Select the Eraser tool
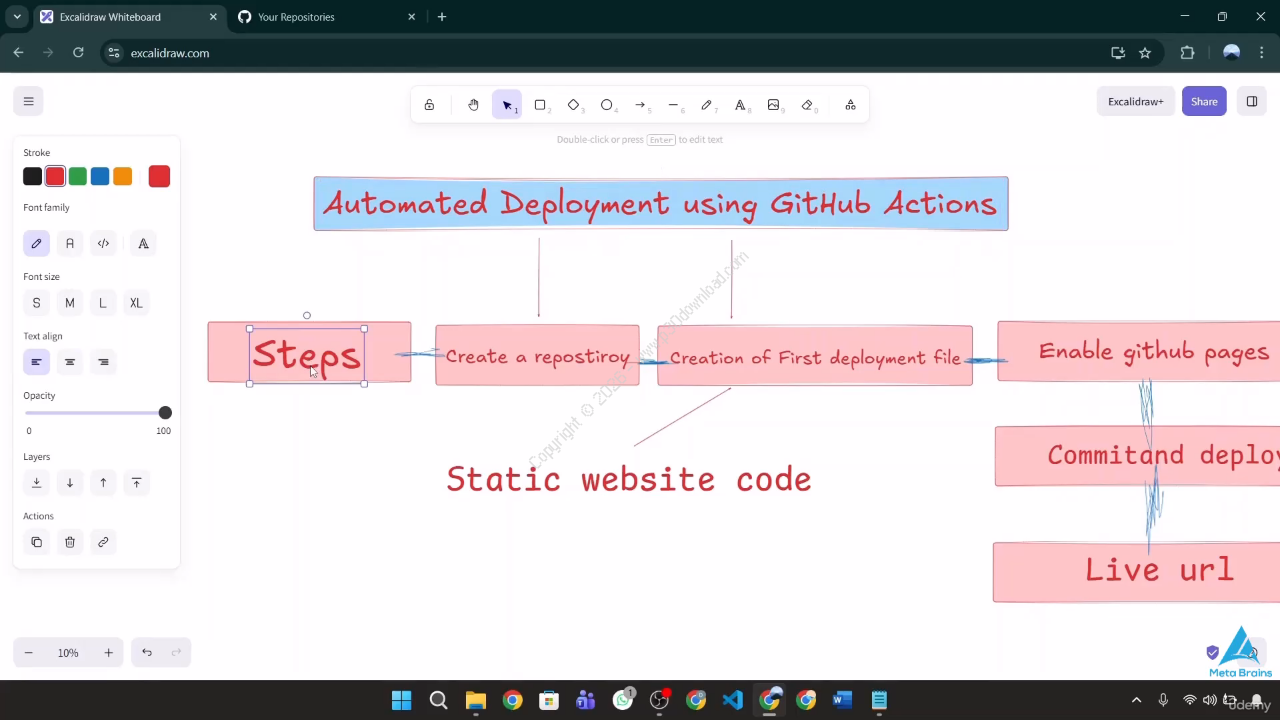Viewport: 1280px width, 720px height. click(807, 105)
